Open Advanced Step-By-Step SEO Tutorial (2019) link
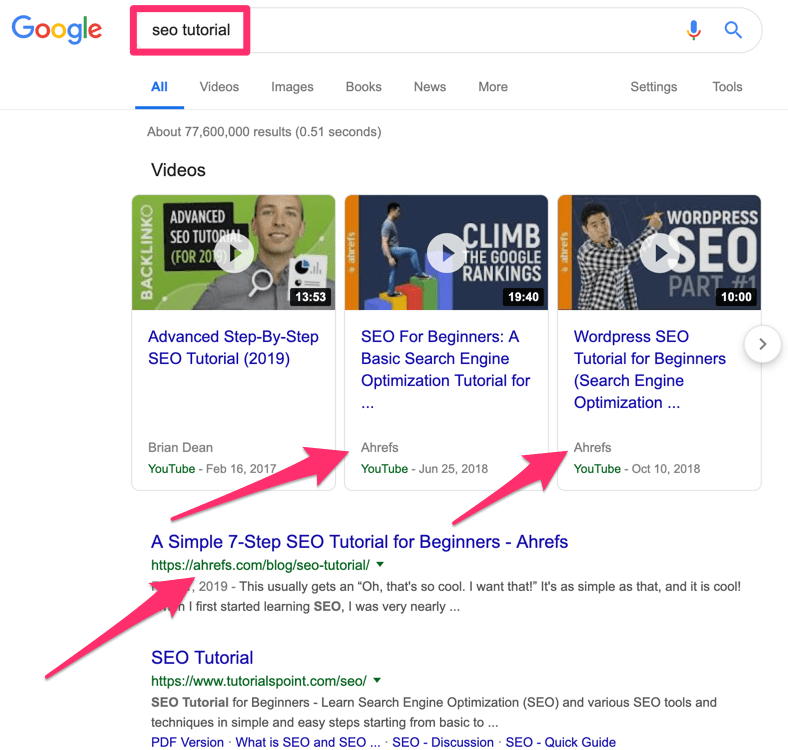Screen dimensions: 788x750 point(233,347)
